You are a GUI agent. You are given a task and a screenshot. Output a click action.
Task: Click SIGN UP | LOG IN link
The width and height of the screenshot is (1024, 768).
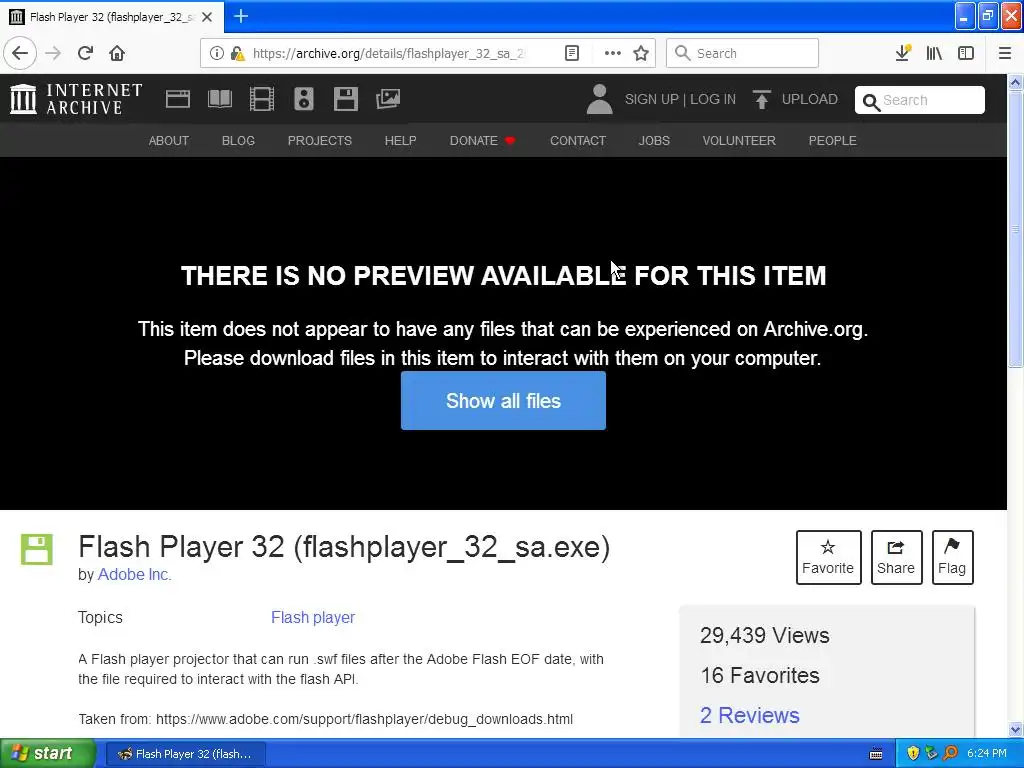680,99
